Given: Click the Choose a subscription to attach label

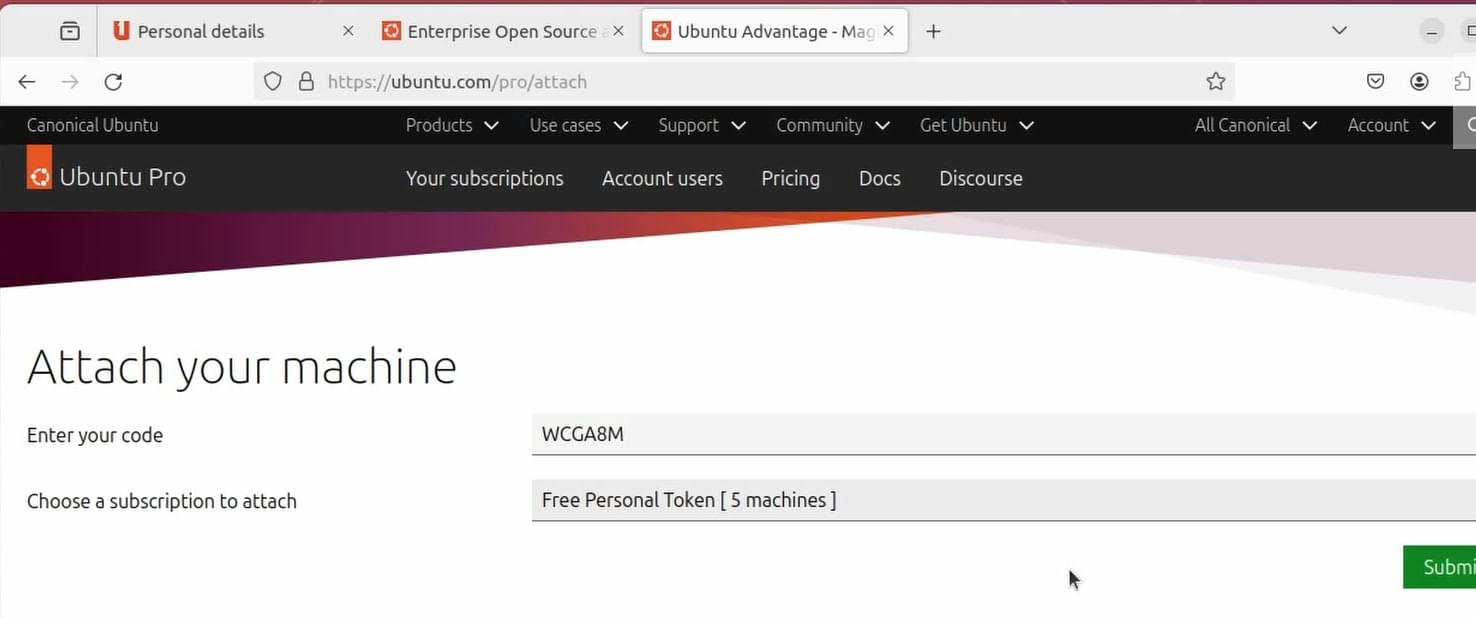Looking at the screenshot, I should (162, 501).
